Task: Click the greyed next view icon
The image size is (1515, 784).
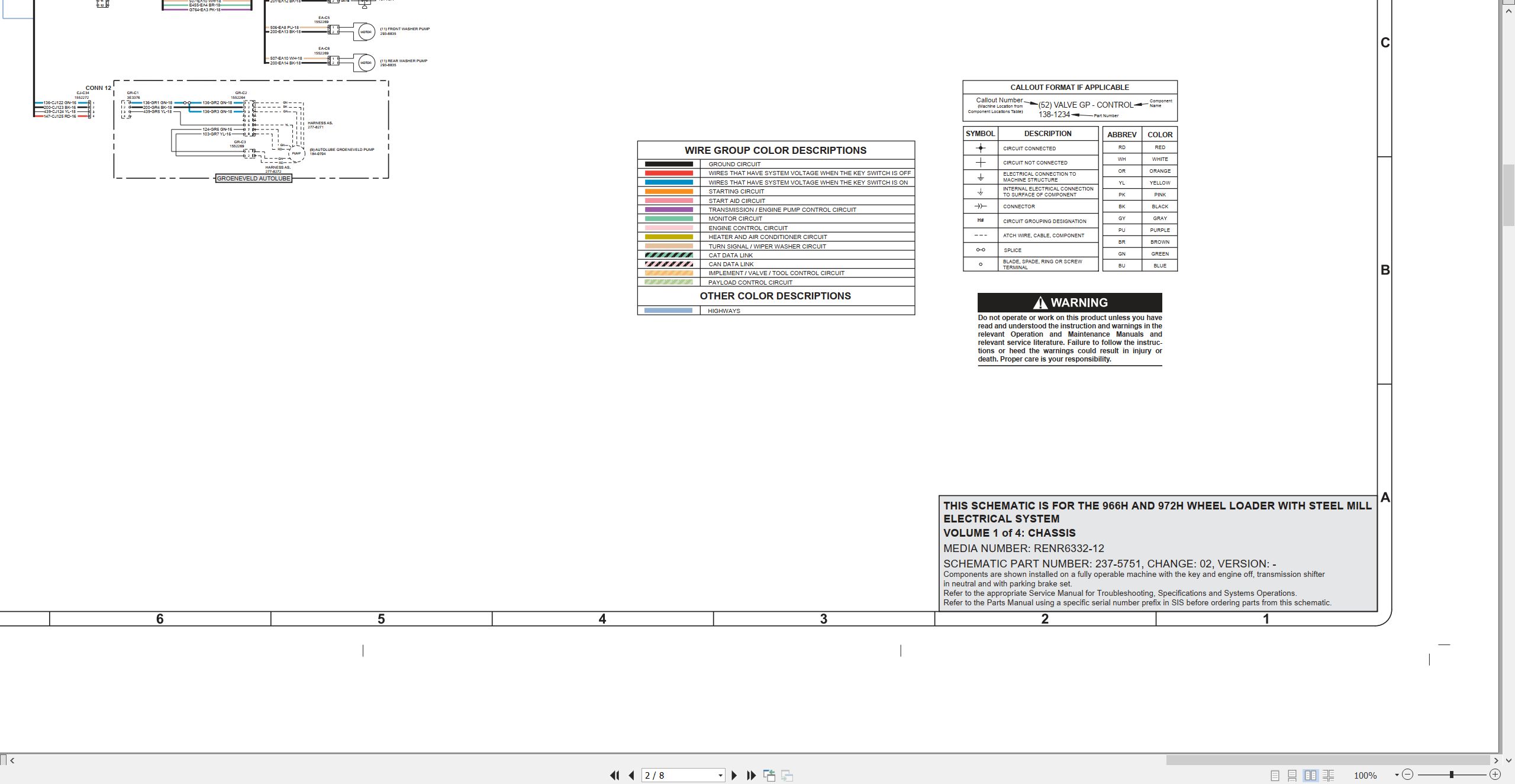Action: (787, 775)
